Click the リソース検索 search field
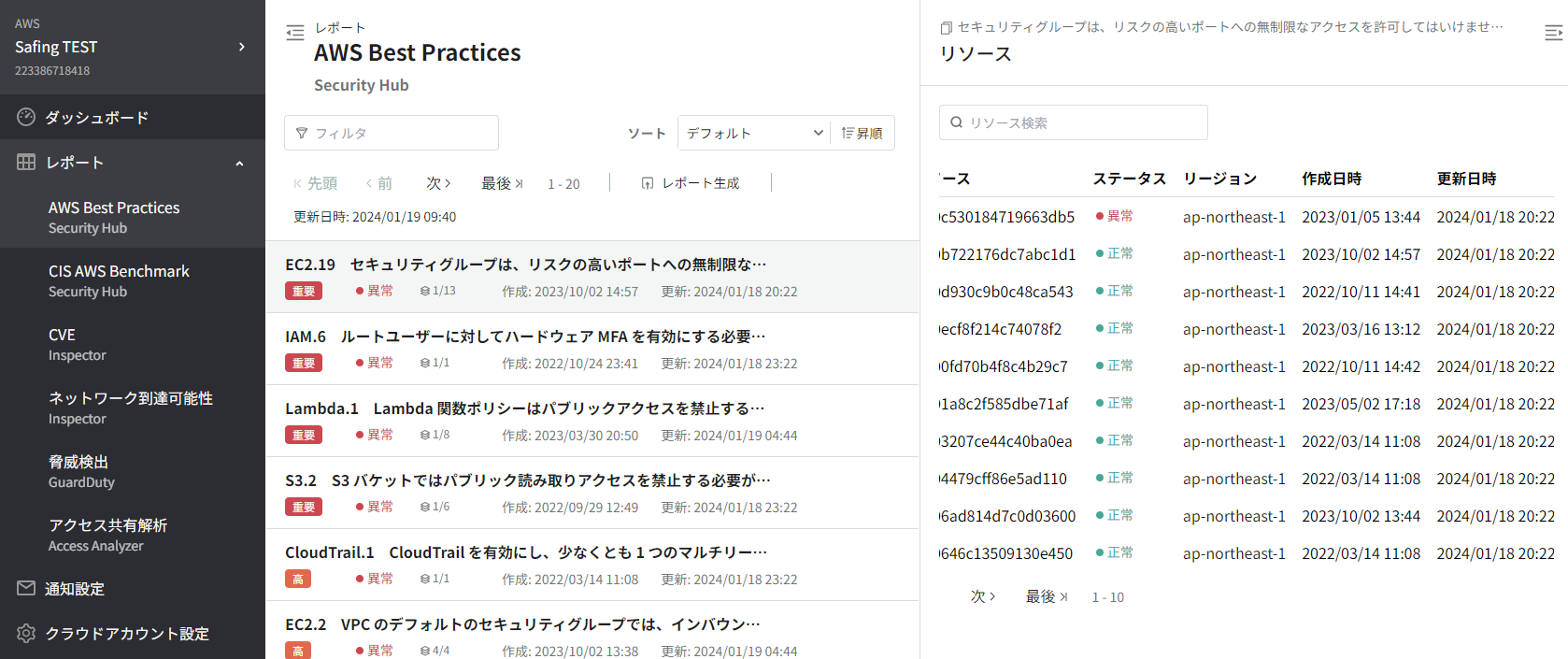 [x=1074, y=122]
